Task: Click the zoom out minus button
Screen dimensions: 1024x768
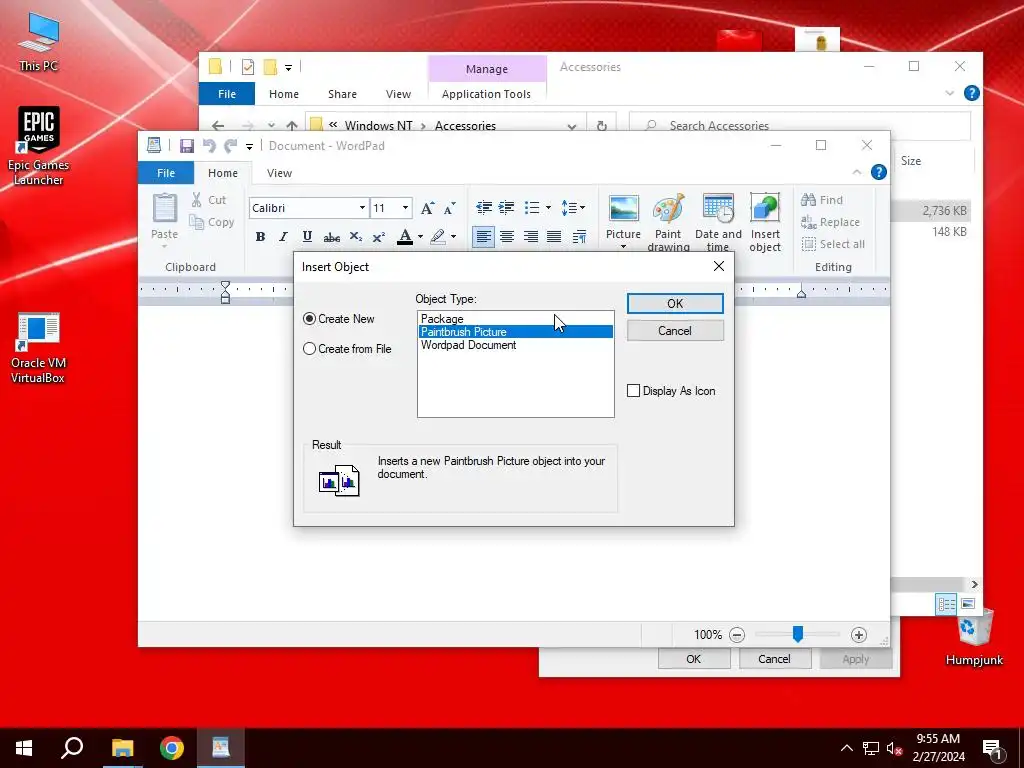Action: [x=737, y=635]
